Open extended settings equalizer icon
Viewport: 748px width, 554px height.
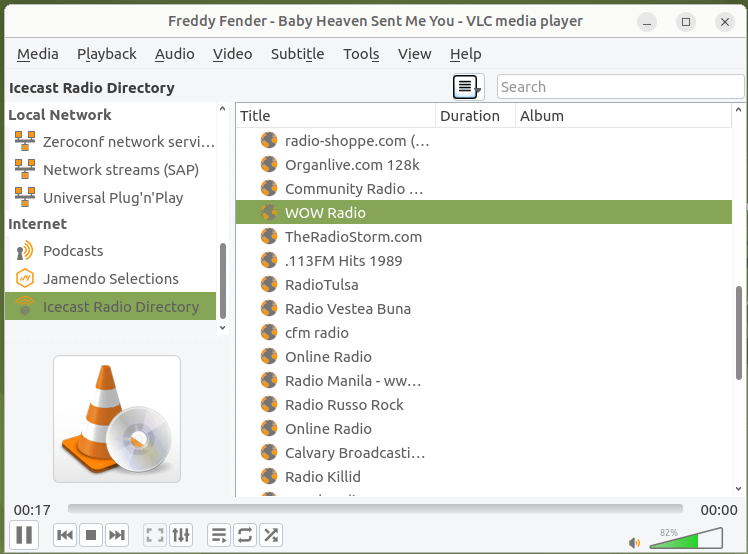tap(181, 535)
